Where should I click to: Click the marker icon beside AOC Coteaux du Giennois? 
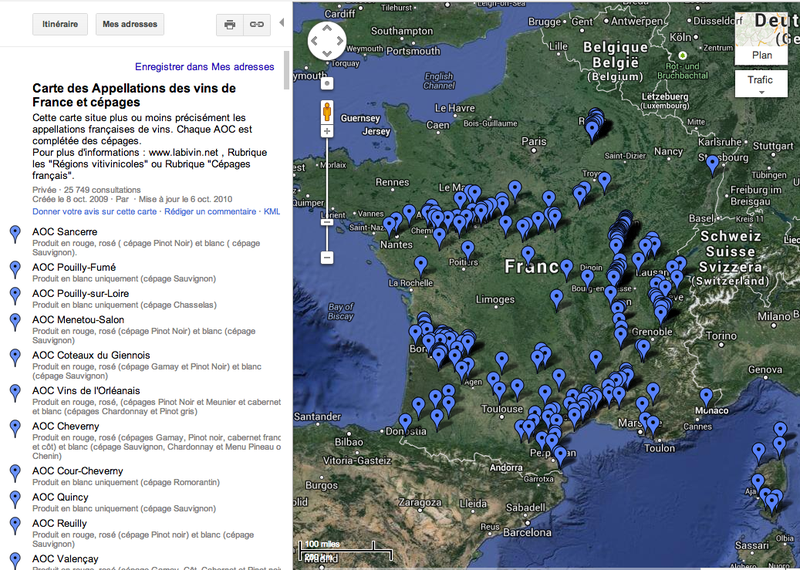[x=15, y=358]
